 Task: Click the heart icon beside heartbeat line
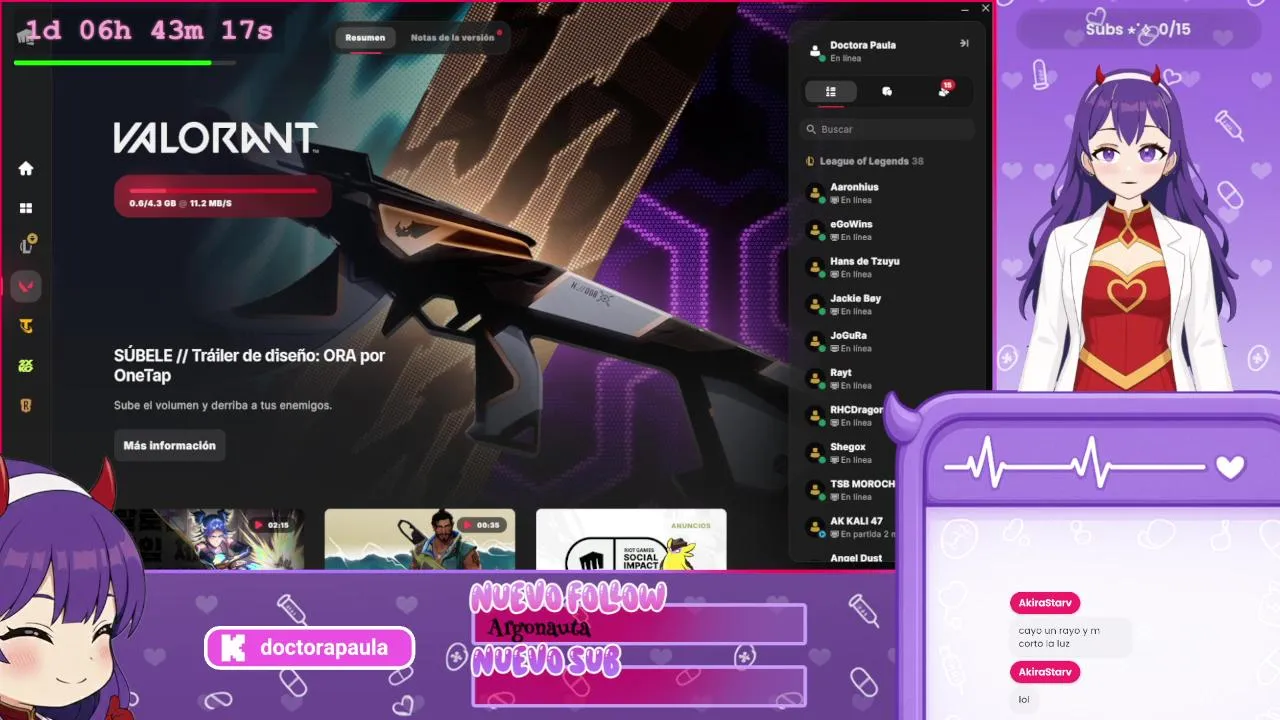1230,467
